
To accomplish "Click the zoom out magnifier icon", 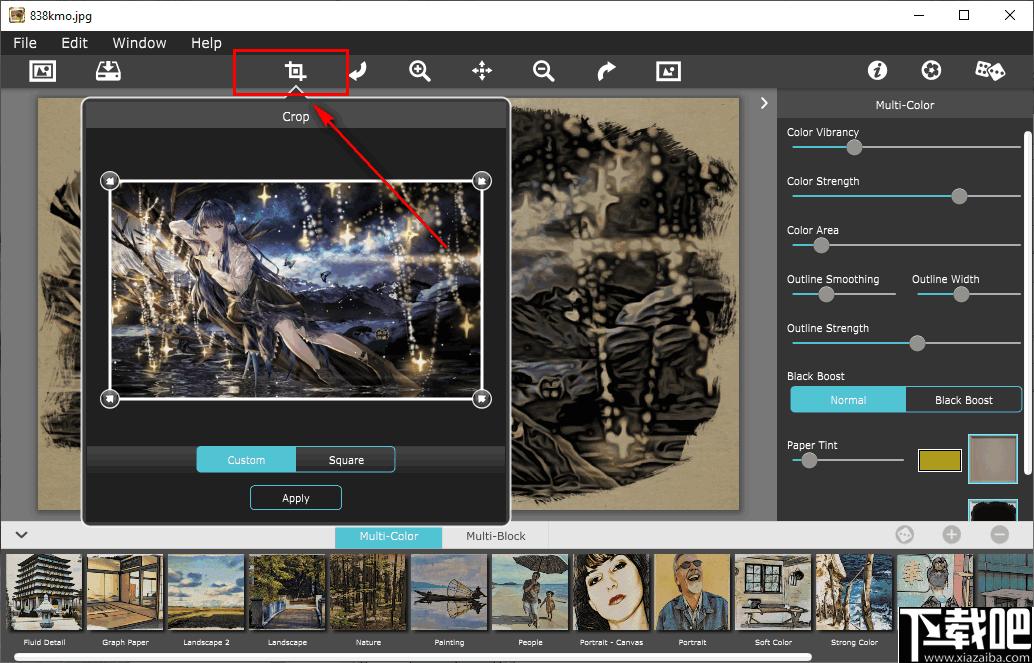I will (543, 71).
